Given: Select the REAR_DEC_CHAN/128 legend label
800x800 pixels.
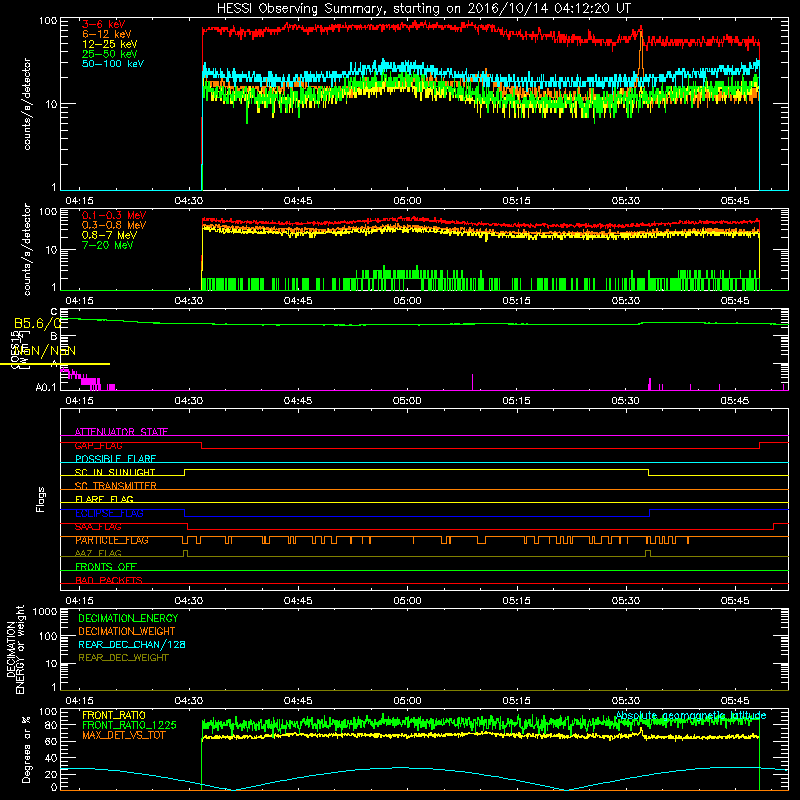Looking at the screenshot, I should coord(132,644).
